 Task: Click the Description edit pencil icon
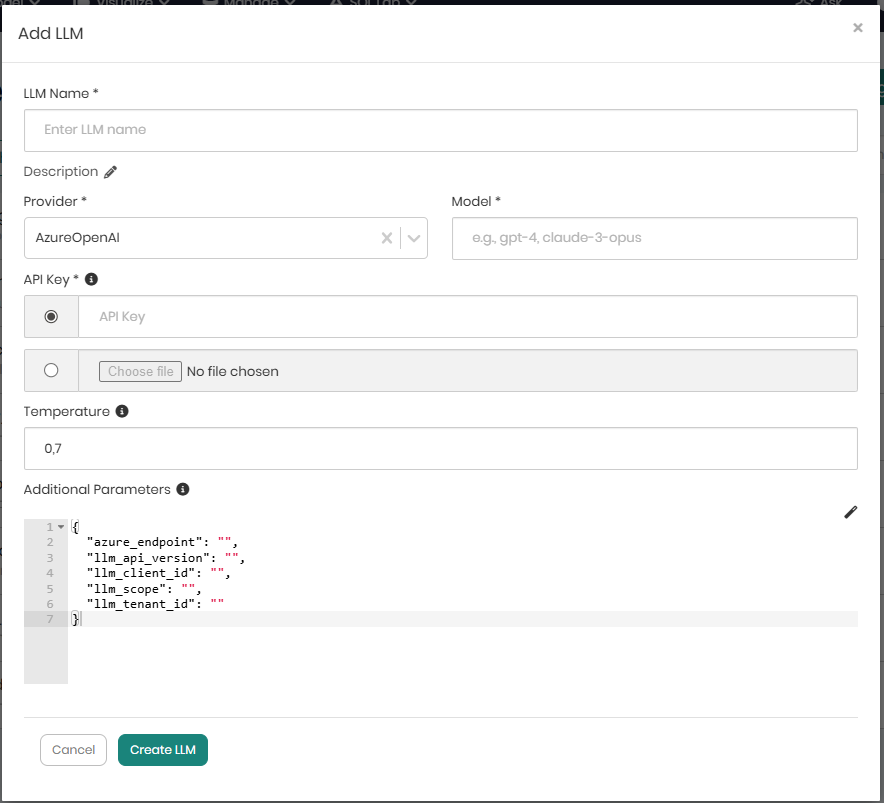point(110,171)
